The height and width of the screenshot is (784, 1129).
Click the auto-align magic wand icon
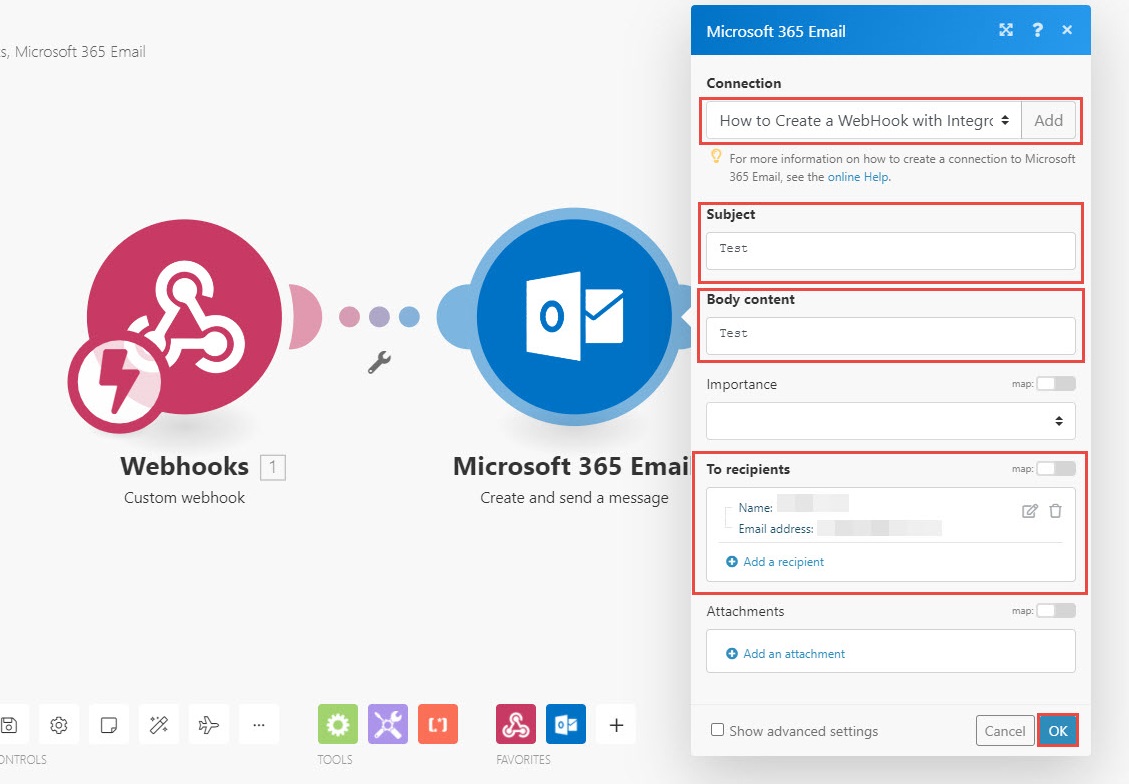[x=159, y=725]
